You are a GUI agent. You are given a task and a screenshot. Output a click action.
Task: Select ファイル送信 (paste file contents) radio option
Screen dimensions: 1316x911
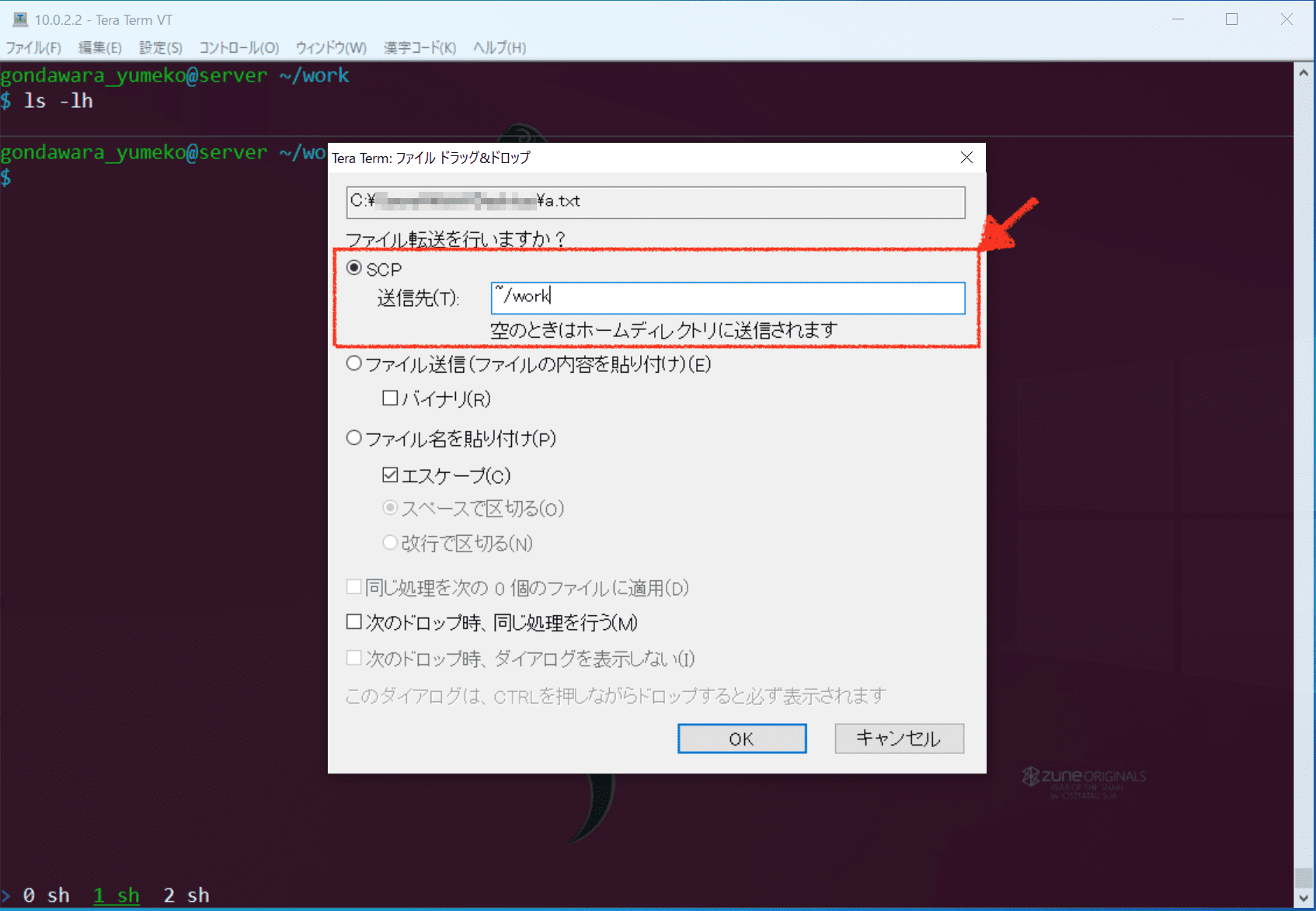point(354,363)
